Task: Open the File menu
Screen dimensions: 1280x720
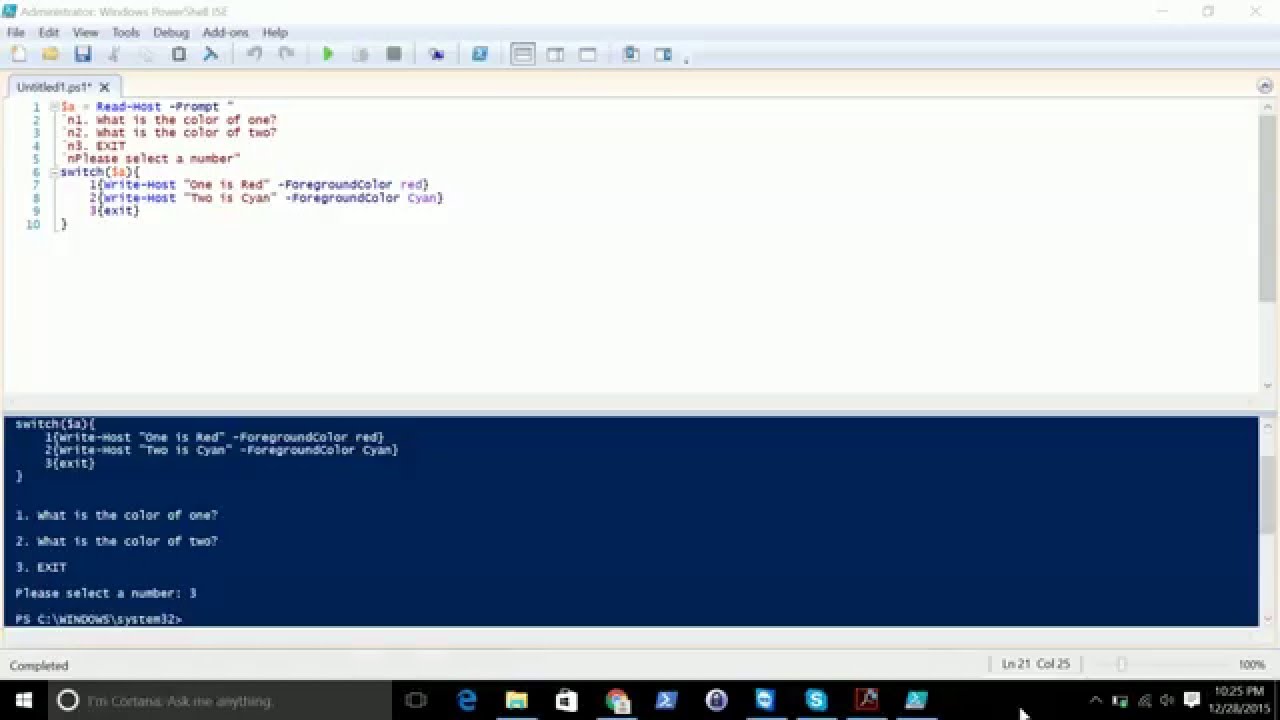Action: pyautogui.click(x=16, y=32)
